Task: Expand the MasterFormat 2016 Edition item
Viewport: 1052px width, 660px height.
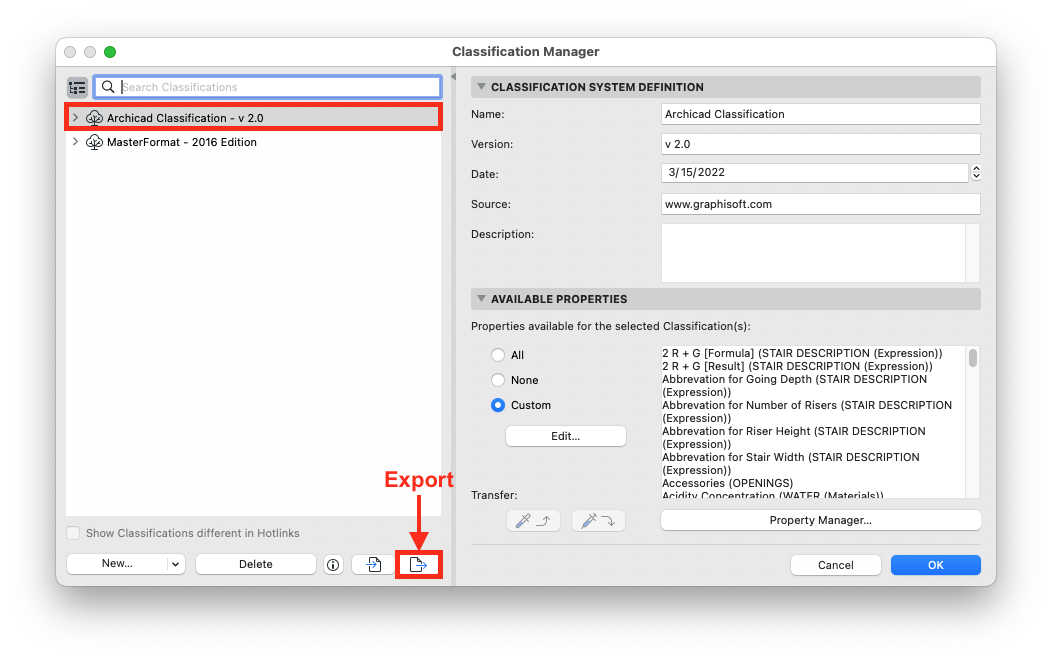Action: point(75,142)
